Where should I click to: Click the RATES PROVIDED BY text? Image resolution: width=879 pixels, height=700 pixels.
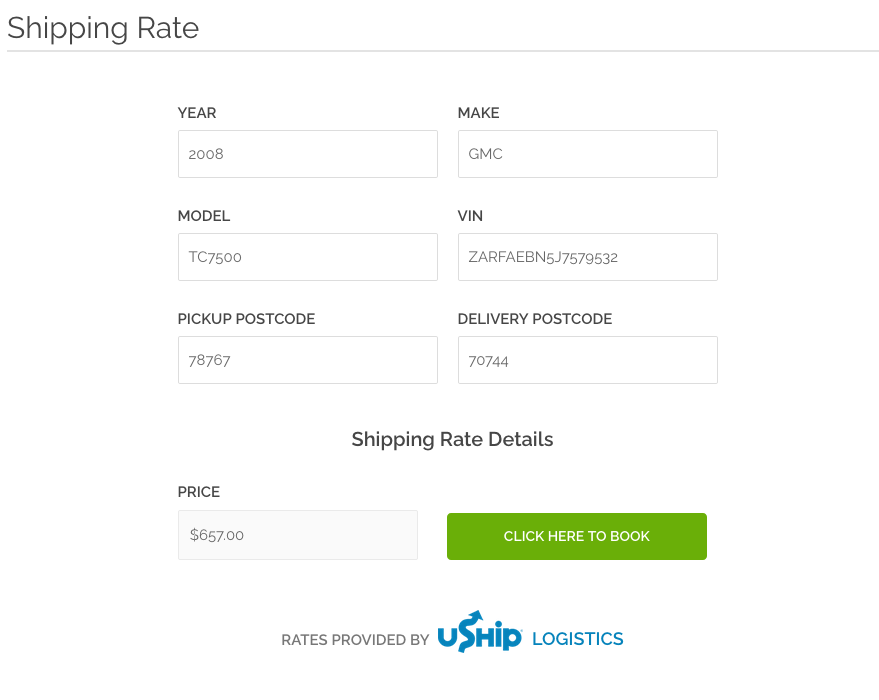pos(355,640)
